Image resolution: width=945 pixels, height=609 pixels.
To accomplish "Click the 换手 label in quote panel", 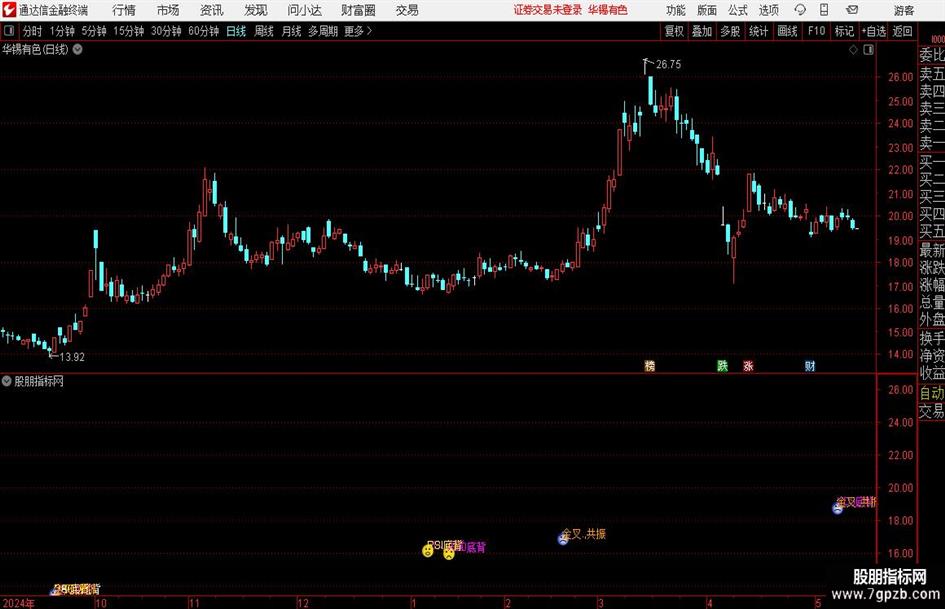I will [932, 338].
